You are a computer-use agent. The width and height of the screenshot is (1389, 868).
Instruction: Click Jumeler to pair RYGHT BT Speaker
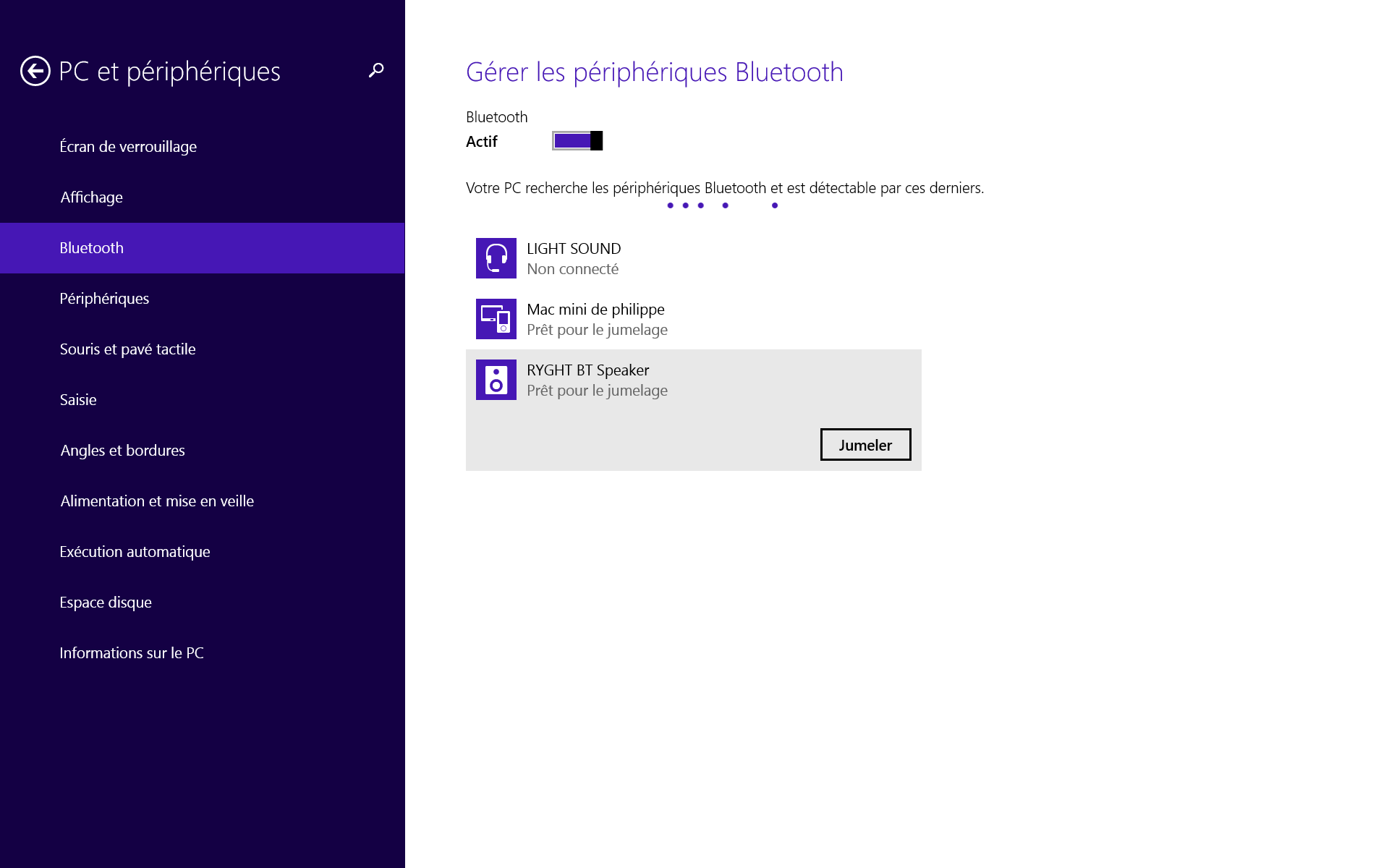[x=865, y=445]
